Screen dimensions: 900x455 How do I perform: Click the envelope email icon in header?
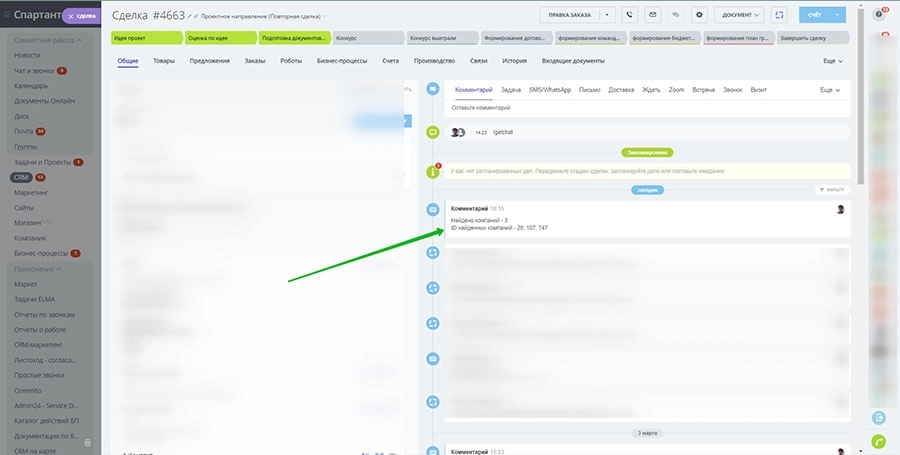tap(653, 15)
